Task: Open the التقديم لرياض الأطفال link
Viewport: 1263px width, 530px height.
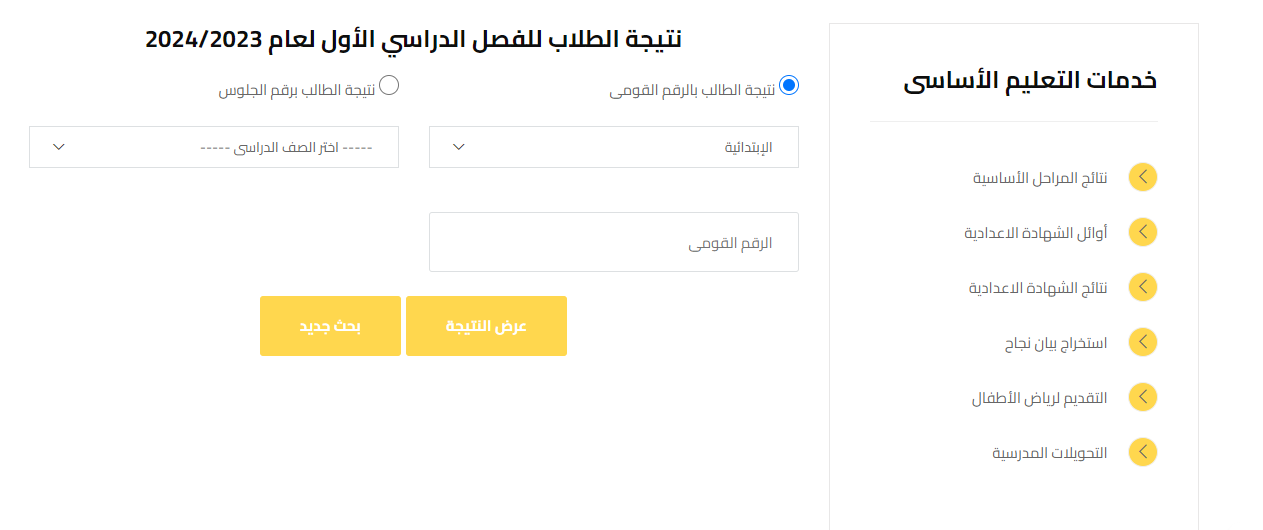Action: click(1039, 398)
